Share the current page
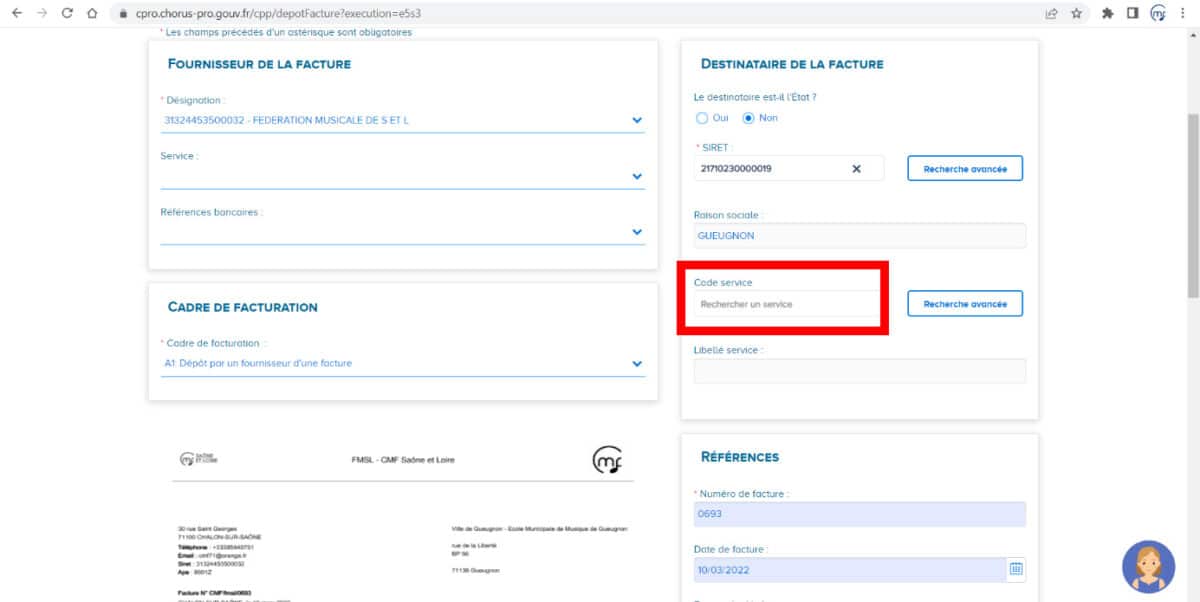Viewport: 1200px width, 602px height. (x=1052, y=14)
